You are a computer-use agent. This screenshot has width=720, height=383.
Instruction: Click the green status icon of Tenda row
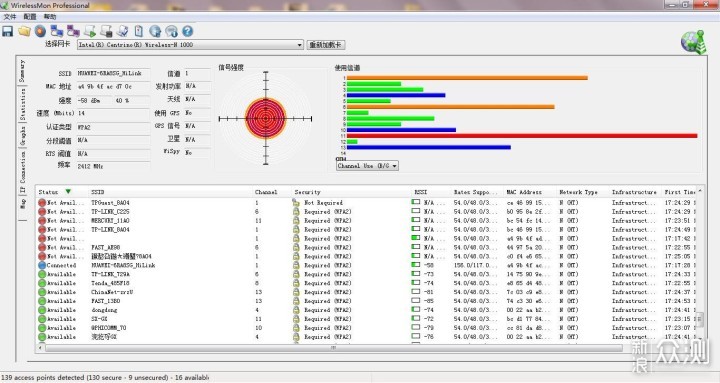(x=42, y=283)
